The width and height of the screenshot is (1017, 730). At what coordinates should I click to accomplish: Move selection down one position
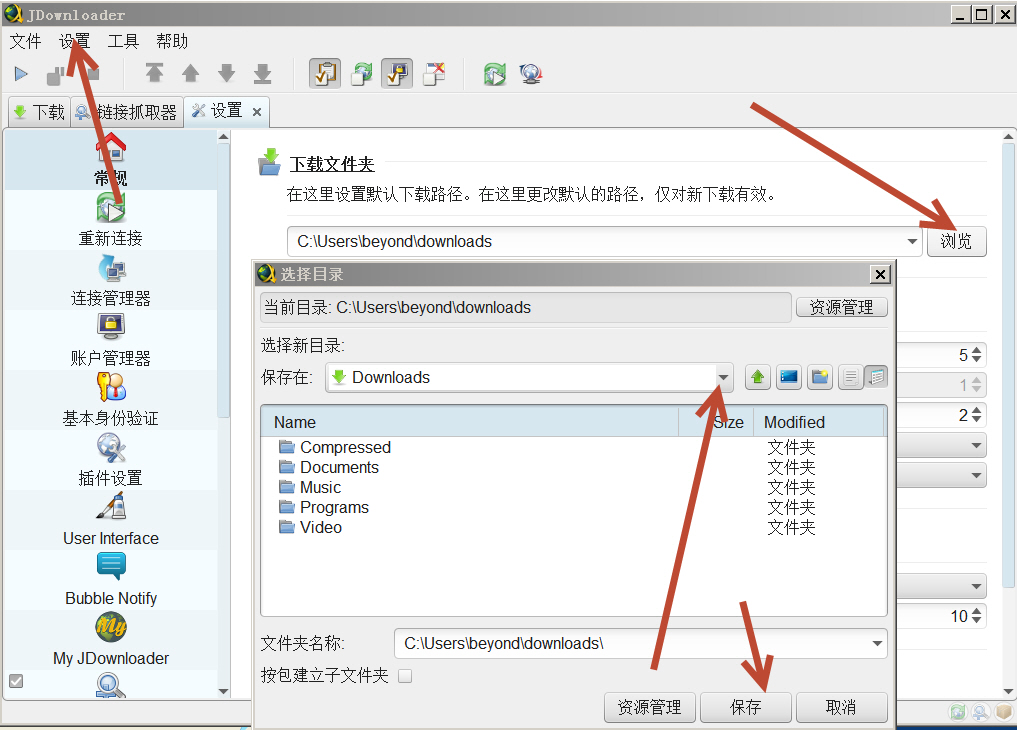pos(226,73)
